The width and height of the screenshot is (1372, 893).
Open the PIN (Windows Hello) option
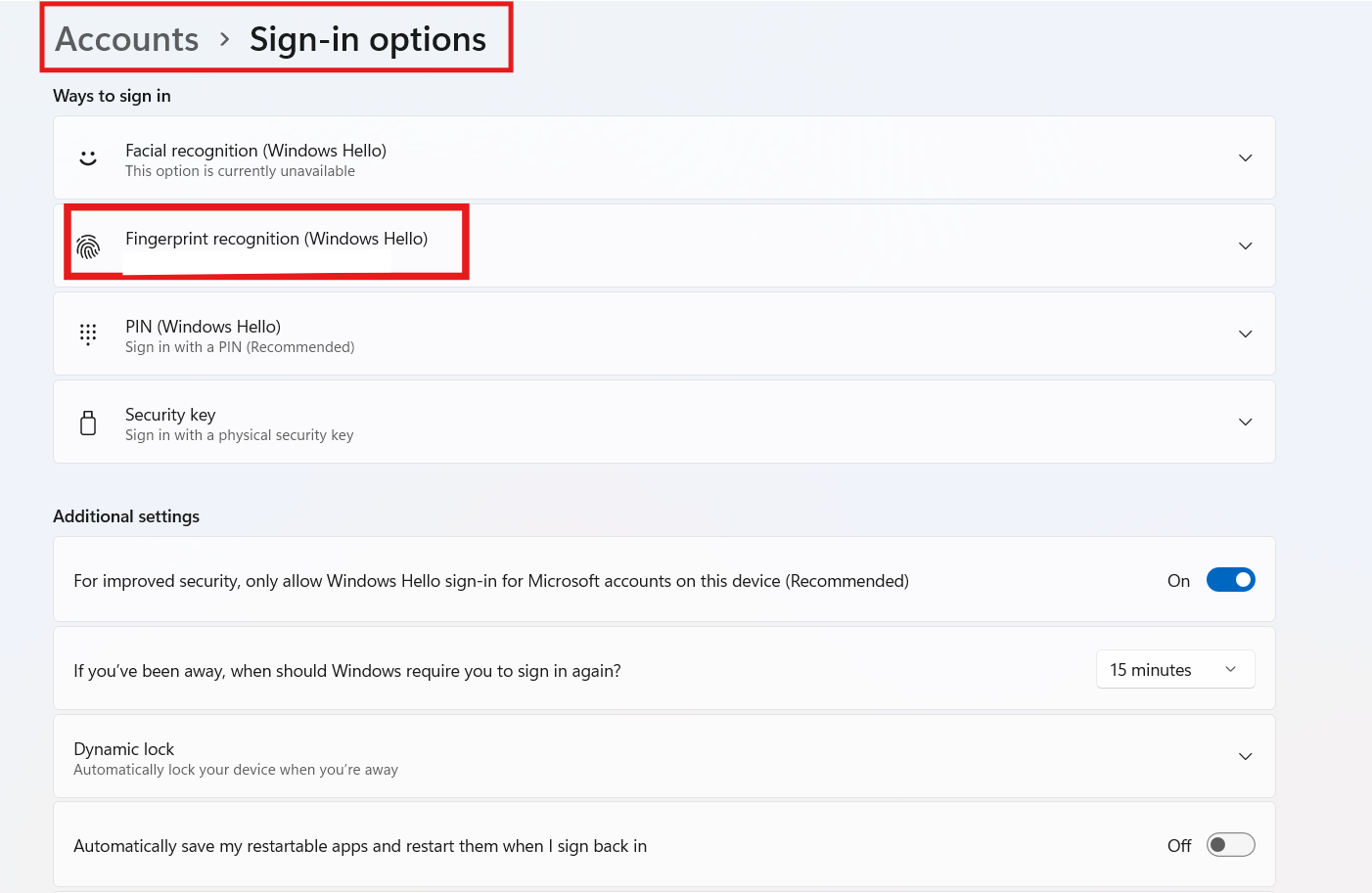pyautogui.click(x=203, y=327)
